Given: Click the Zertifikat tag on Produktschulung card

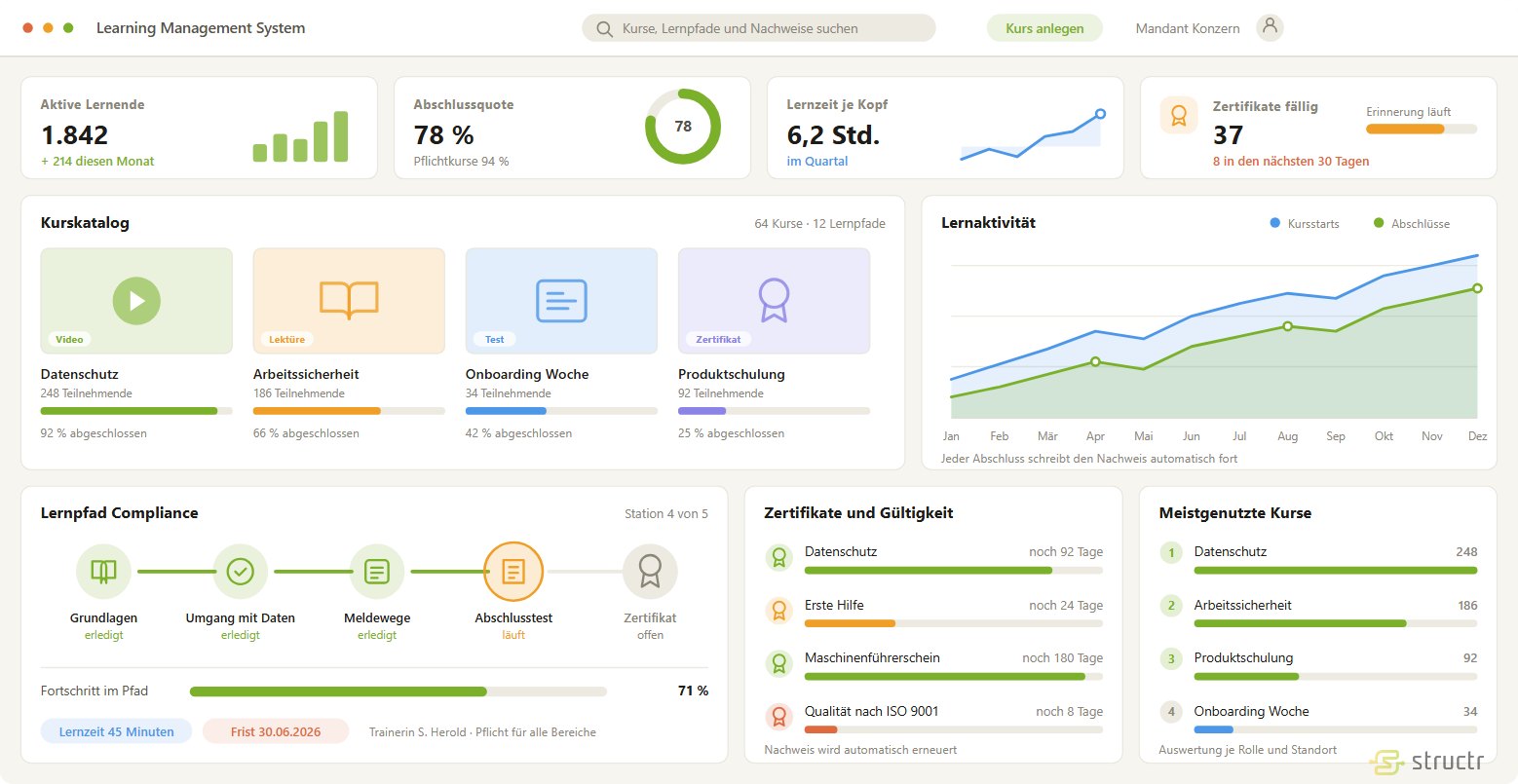Looking at the screenshot, I should (x=719, y=339).
